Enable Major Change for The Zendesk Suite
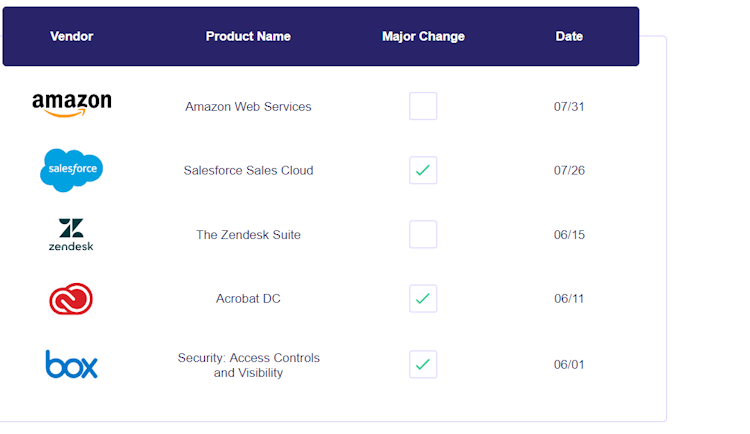The height and width of the screenshot is (434, 750). tap(423, 234)
